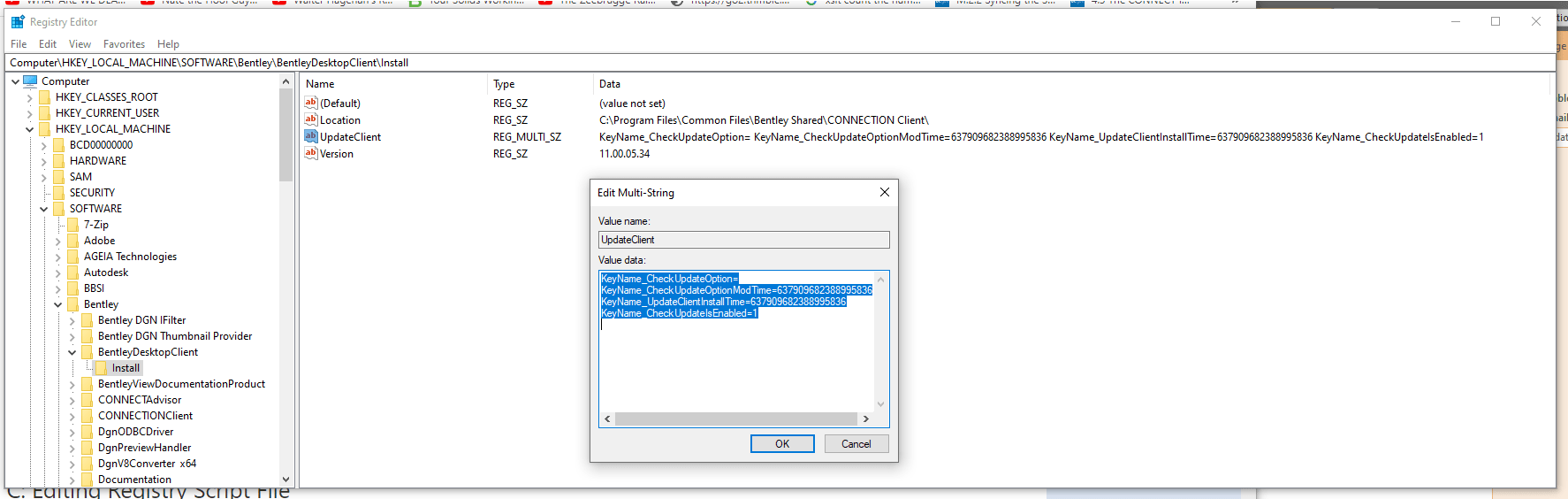Confirm the multi-string edit with OK

coord(782,444)
